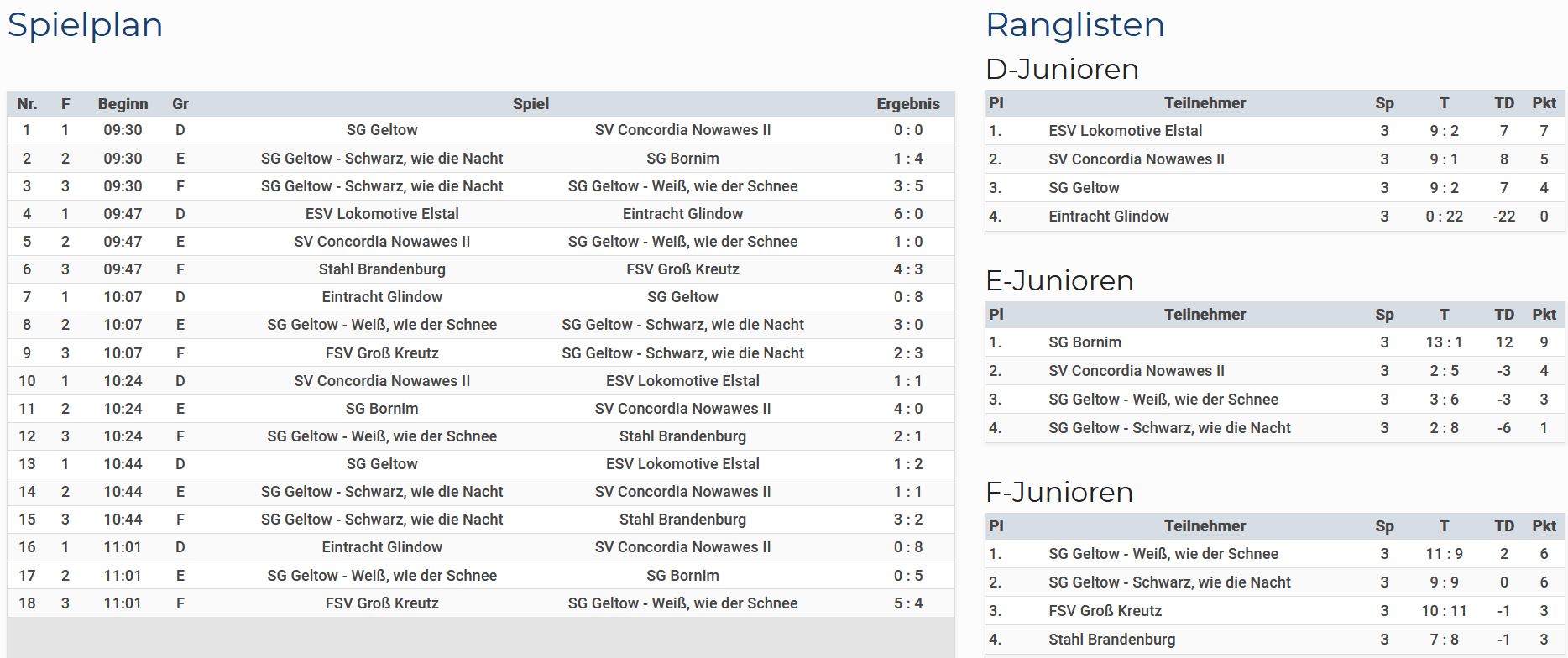Select the 'Beginn' column header in Spielplan
Viewport: 1568px width, 658px height.
pos(123,104)
